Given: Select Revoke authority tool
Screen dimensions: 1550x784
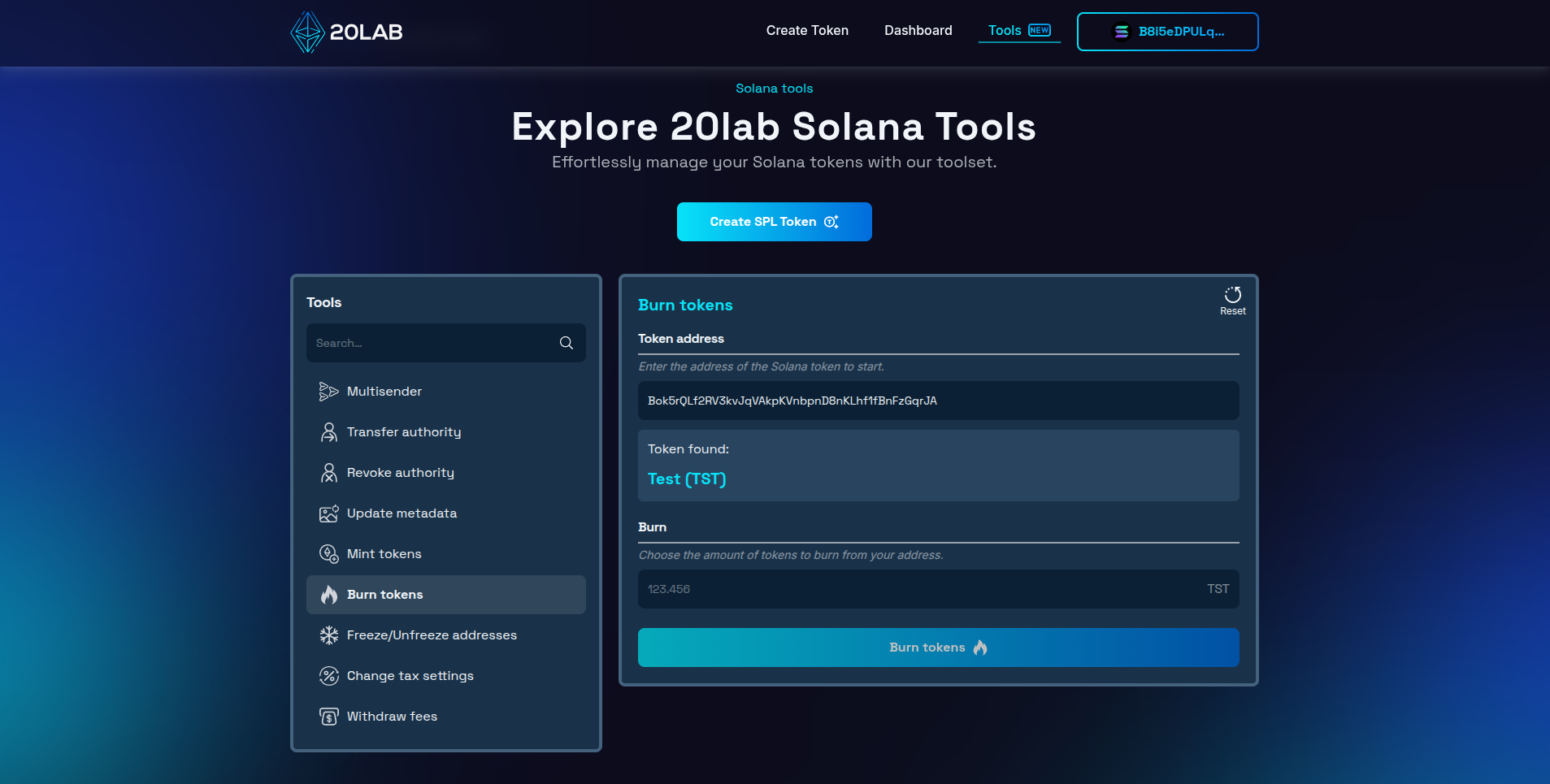Looking at the screenshot, I should 446,473.
